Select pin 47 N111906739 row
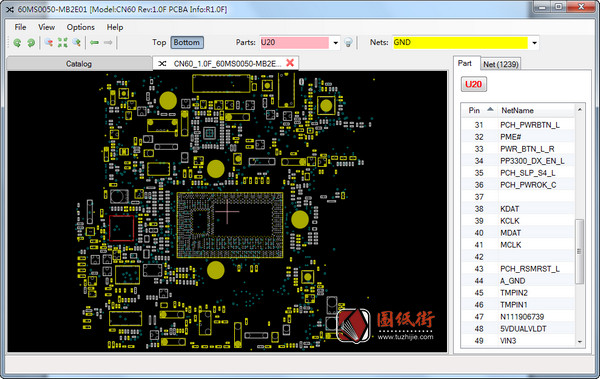 (x=518, y=317)
